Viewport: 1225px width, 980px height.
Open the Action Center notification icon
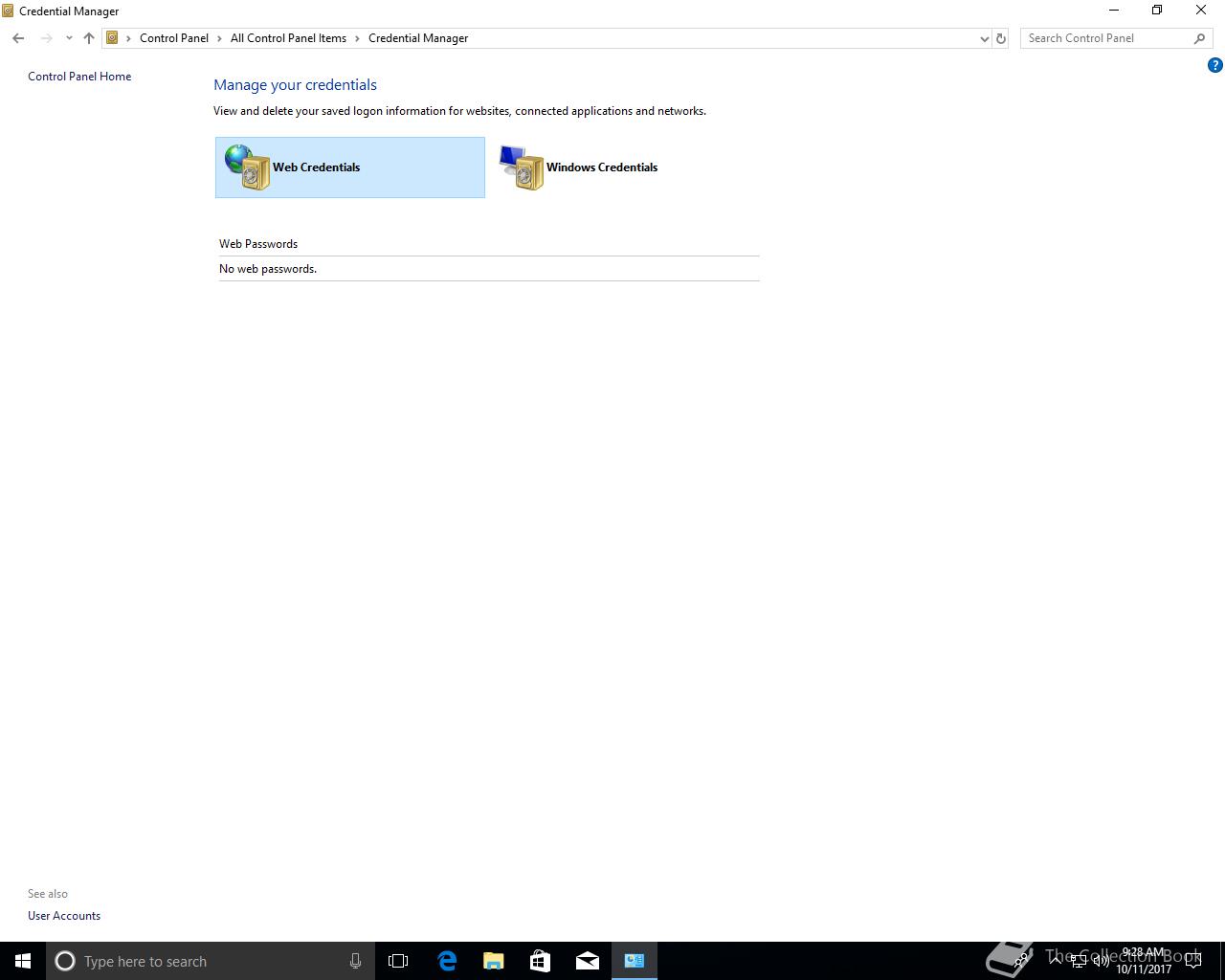pos(1193,961)
